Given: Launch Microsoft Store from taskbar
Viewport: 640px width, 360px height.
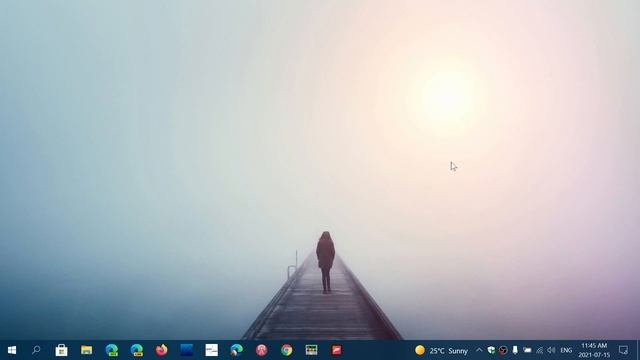Looking at the screenshot, I should [x=61, y=350].
